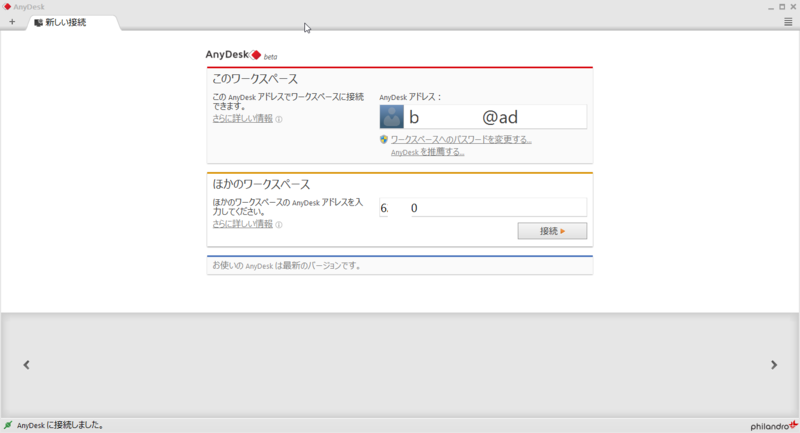This screenshot has height=433, width=800.
Task: Click the user avatar beside AnyDesk address
Action: 391,117
